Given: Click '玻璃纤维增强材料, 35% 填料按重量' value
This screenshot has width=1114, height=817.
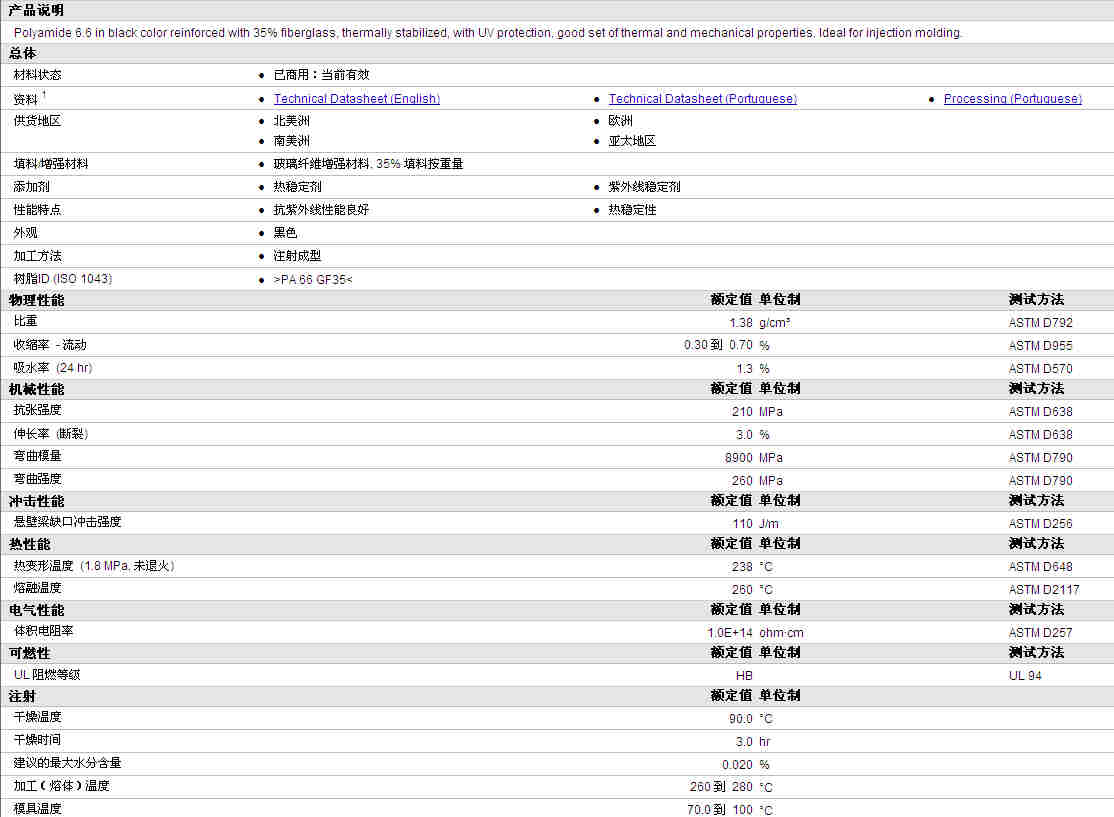Looking at the screenshot, I should [x=368, y=164].
